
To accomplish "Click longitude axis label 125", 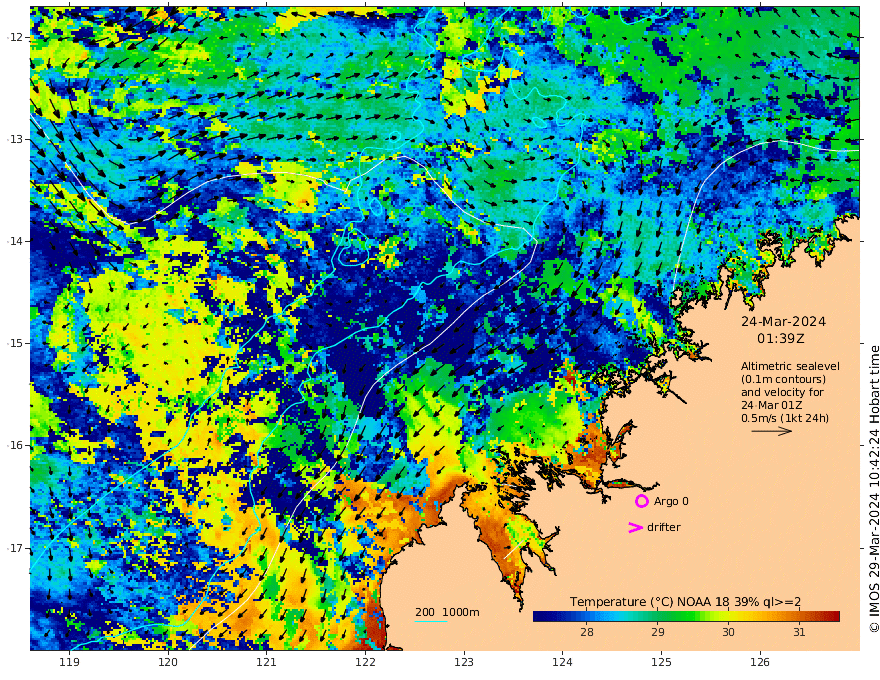I will (x=662, y=663).
